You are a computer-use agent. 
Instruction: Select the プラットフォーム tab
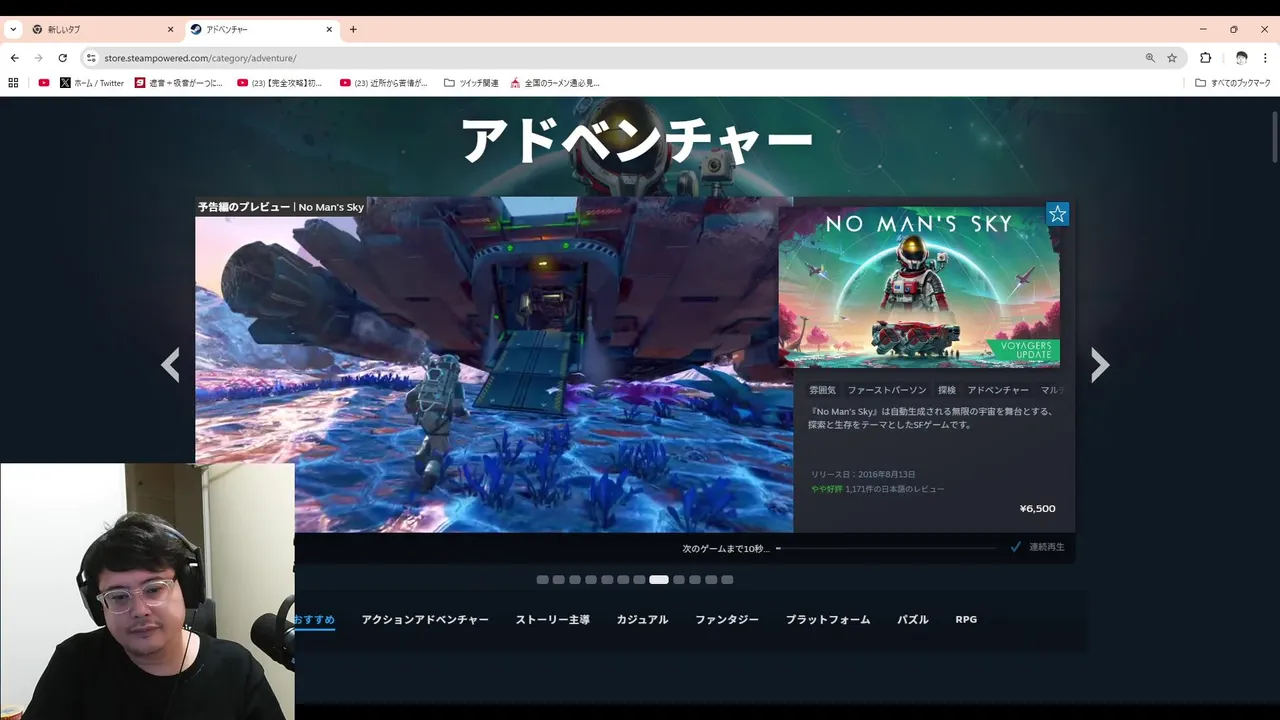pos(828,620)
